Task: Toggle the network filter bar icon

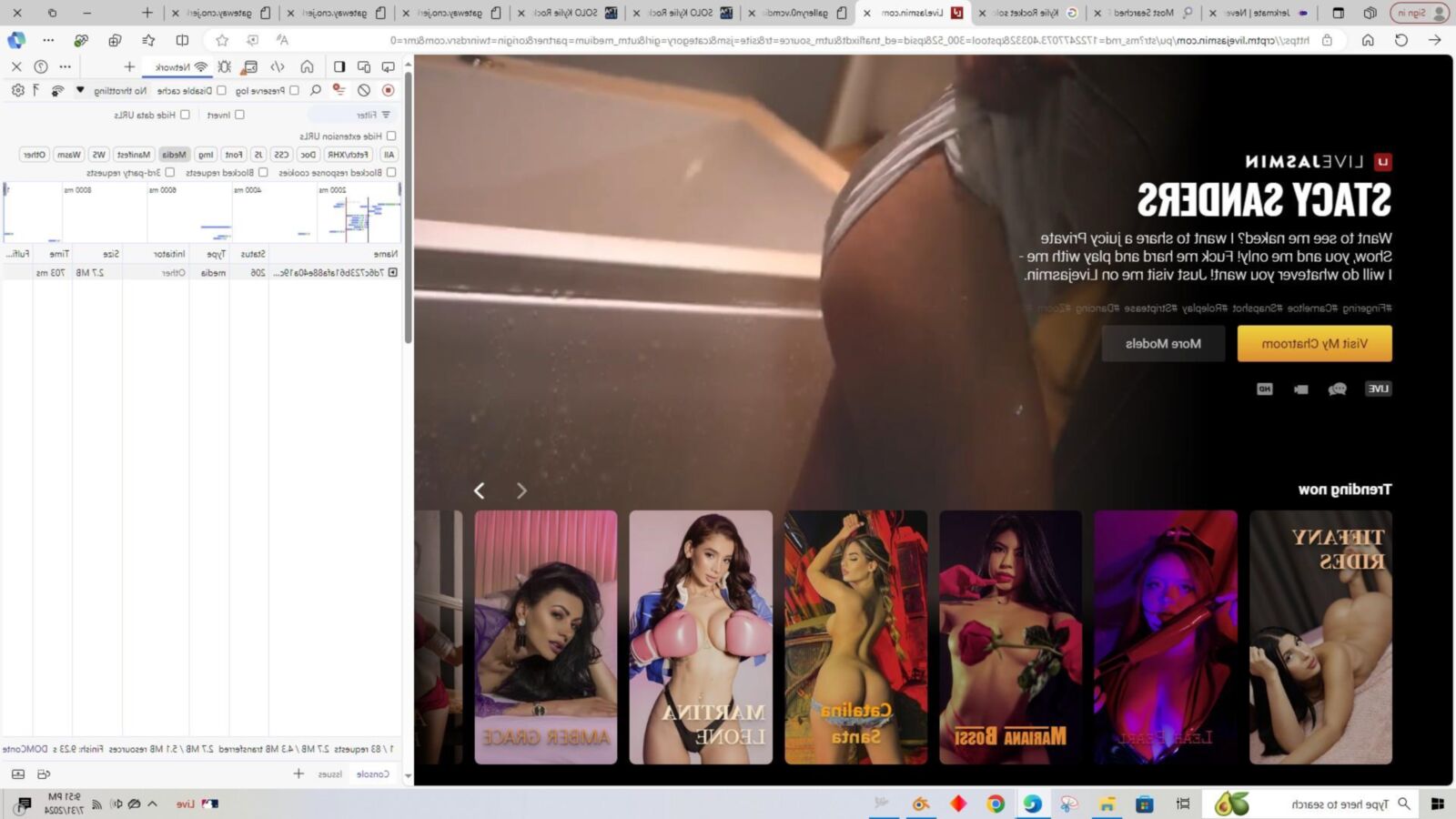Action: tap(339, 90)
